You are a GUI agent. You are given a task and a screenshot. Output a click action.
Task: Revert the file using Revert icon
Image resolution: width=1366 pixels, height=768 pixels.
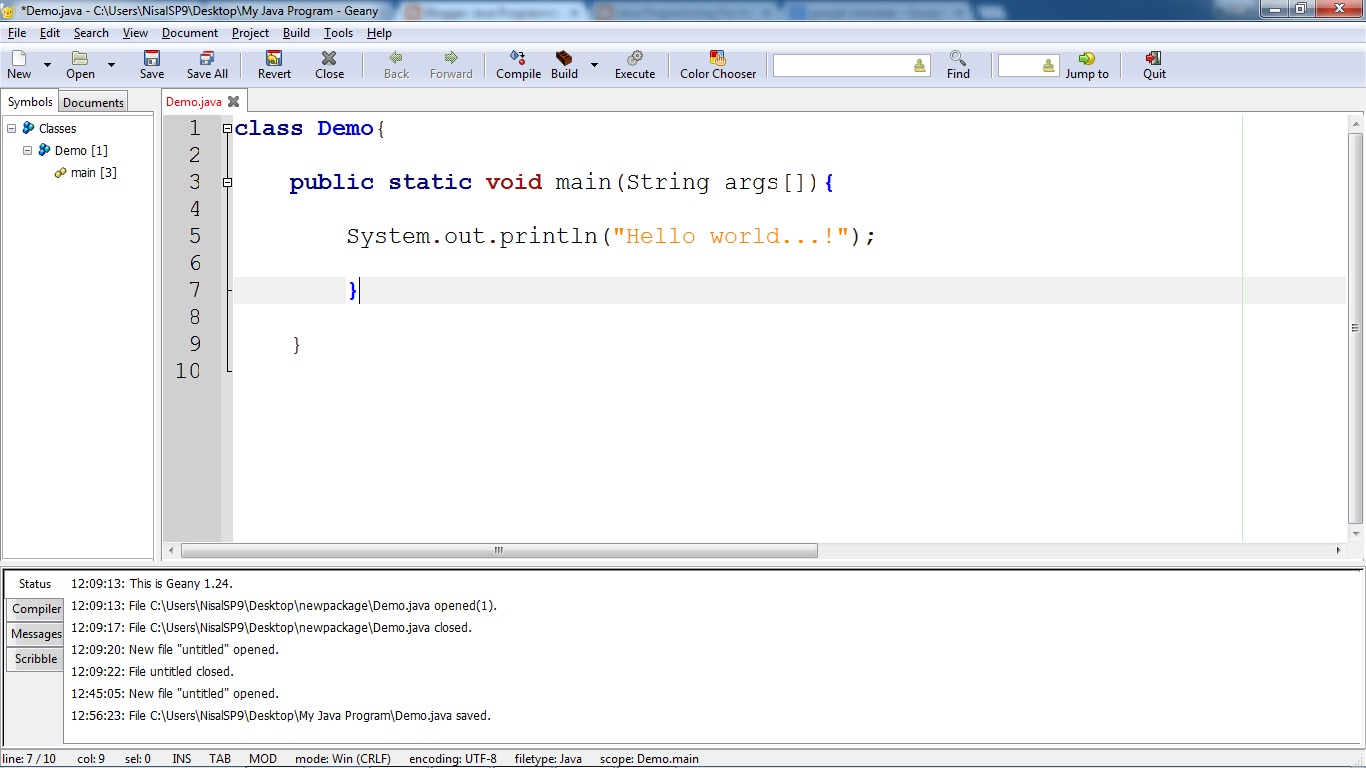pyautogui.click(x=274, y=58)
